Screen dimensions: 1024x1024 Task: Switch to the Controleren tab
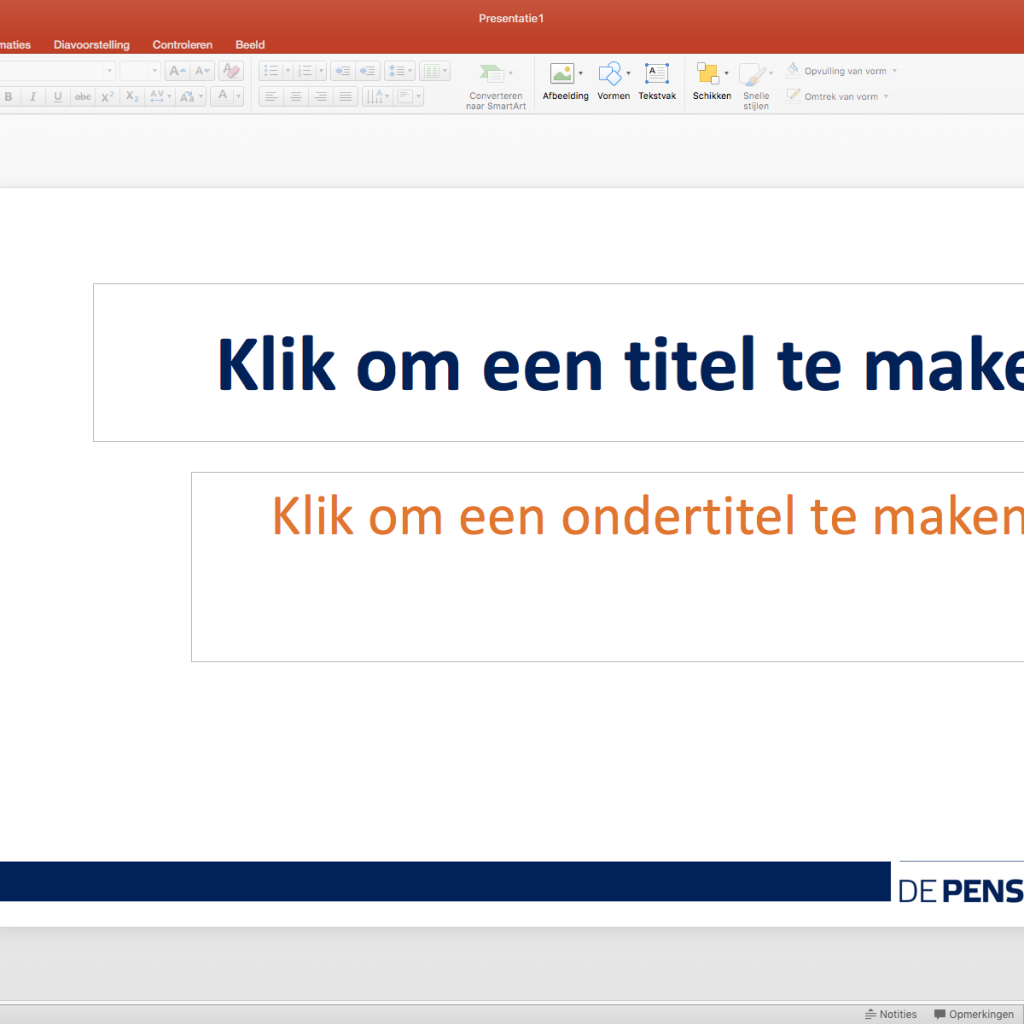coord(182,45)
